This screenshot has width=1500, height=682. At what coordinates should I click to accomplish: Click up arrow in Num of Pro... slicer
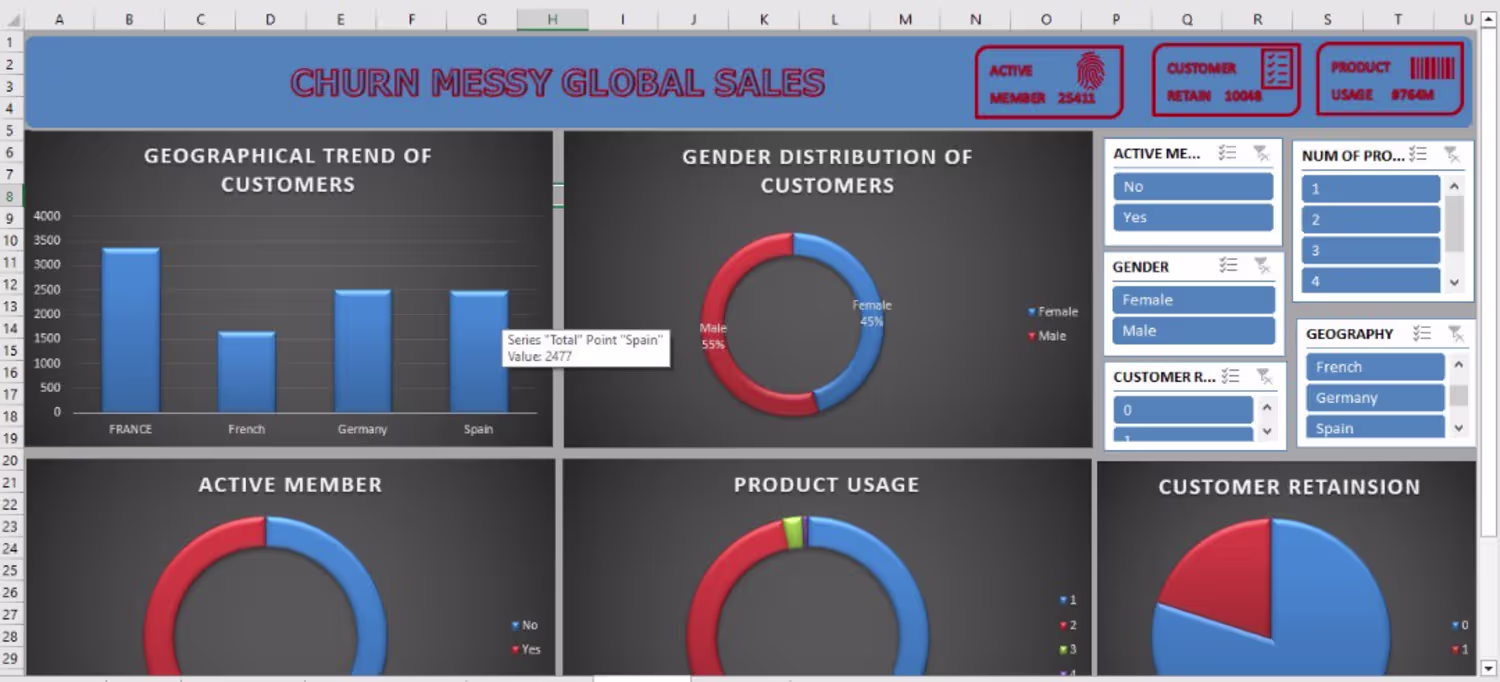1455,186
